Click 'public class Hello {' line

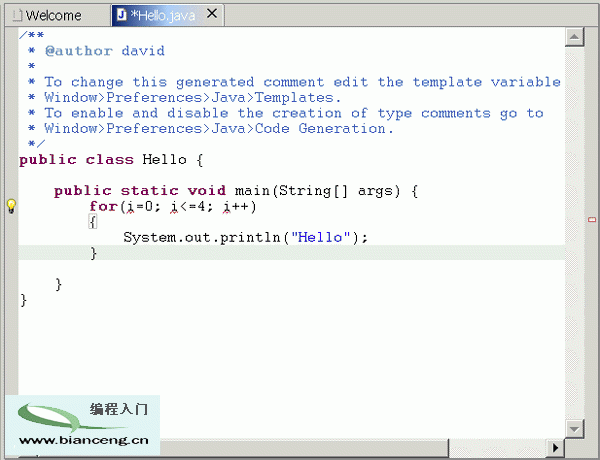111,160
